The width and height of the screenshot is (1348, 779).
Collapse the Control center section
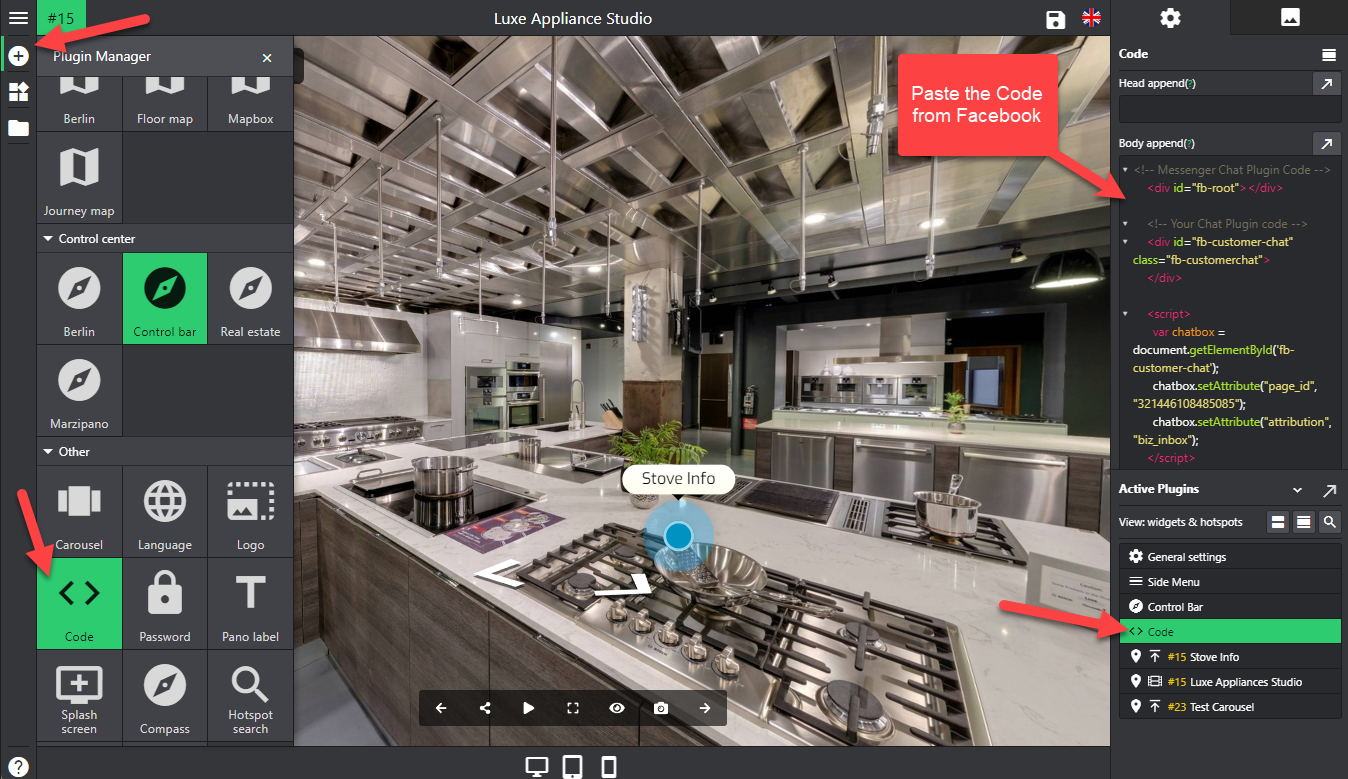point(48,239)
